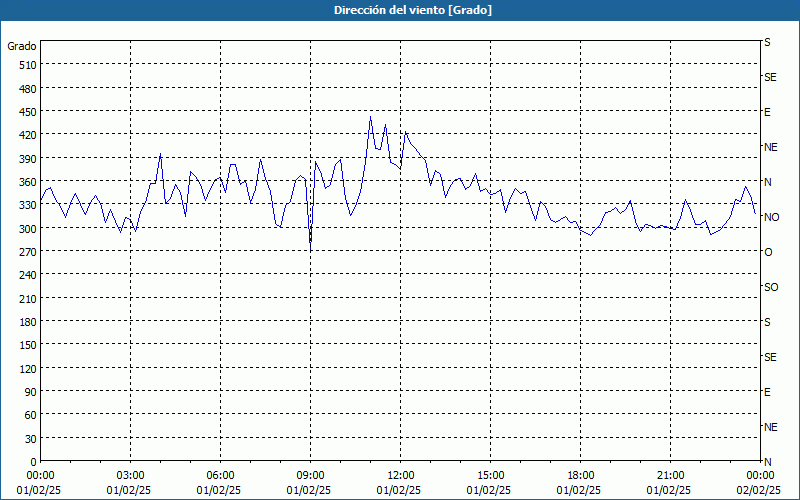Viewport: 800px width, 500px height.
Task: Click the "00:00 02/02/25" end time label
Action: coord(760,483)
